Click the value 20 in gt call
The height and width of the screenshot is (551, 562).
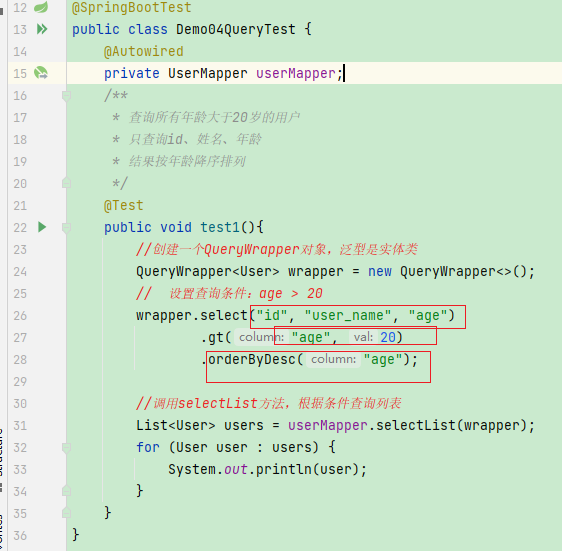coord(387,338)
